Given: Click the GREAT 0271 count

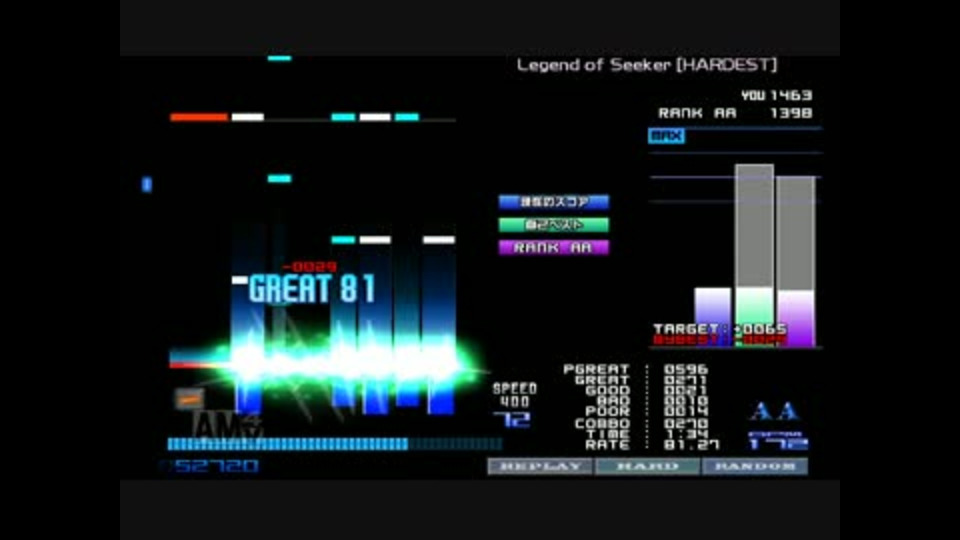Looking at the screenshot, I should coord(640,380).
